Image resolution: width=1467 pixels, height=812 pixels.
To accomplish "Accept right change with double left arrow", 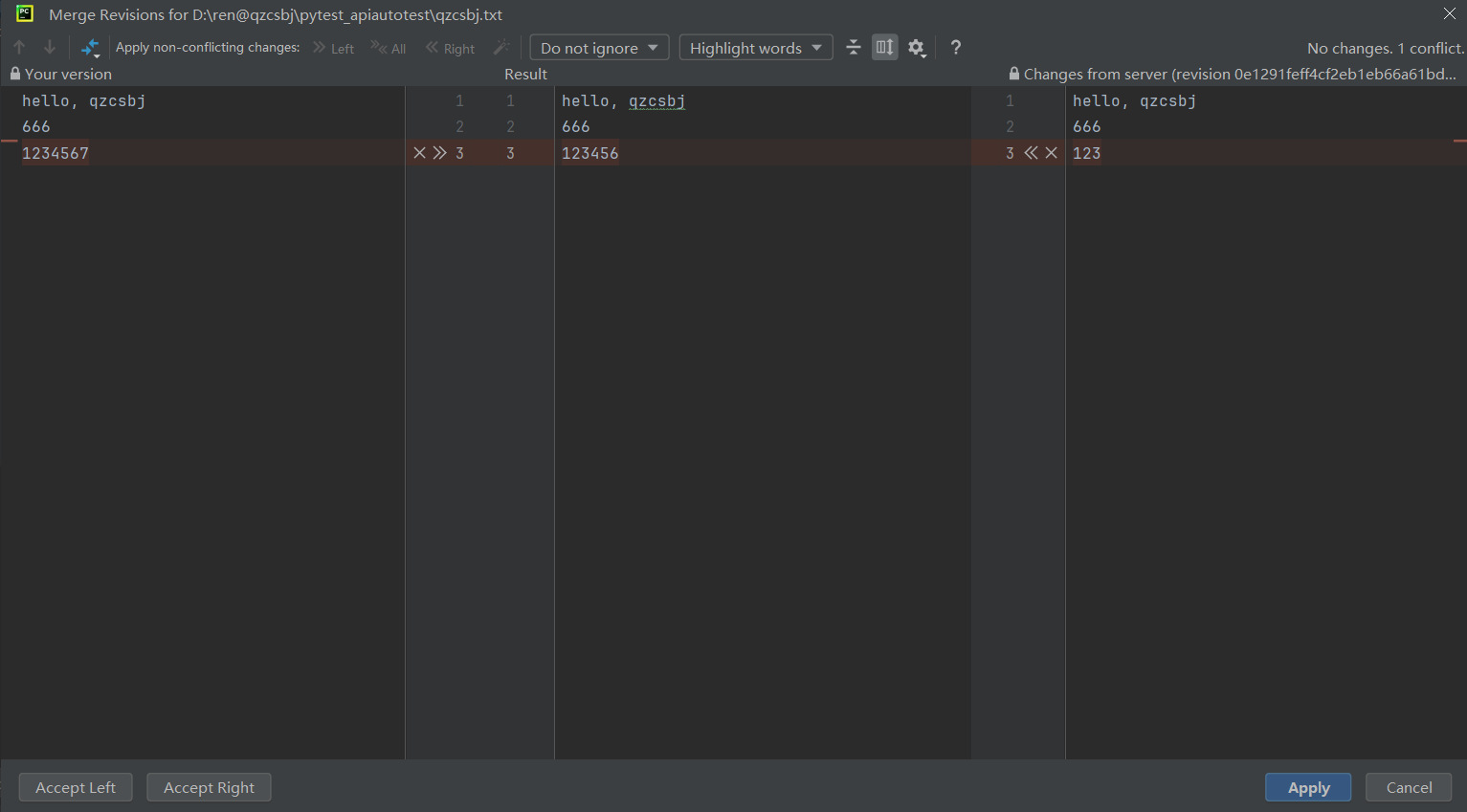I will pyautogui.click(x=1031, y=153).
